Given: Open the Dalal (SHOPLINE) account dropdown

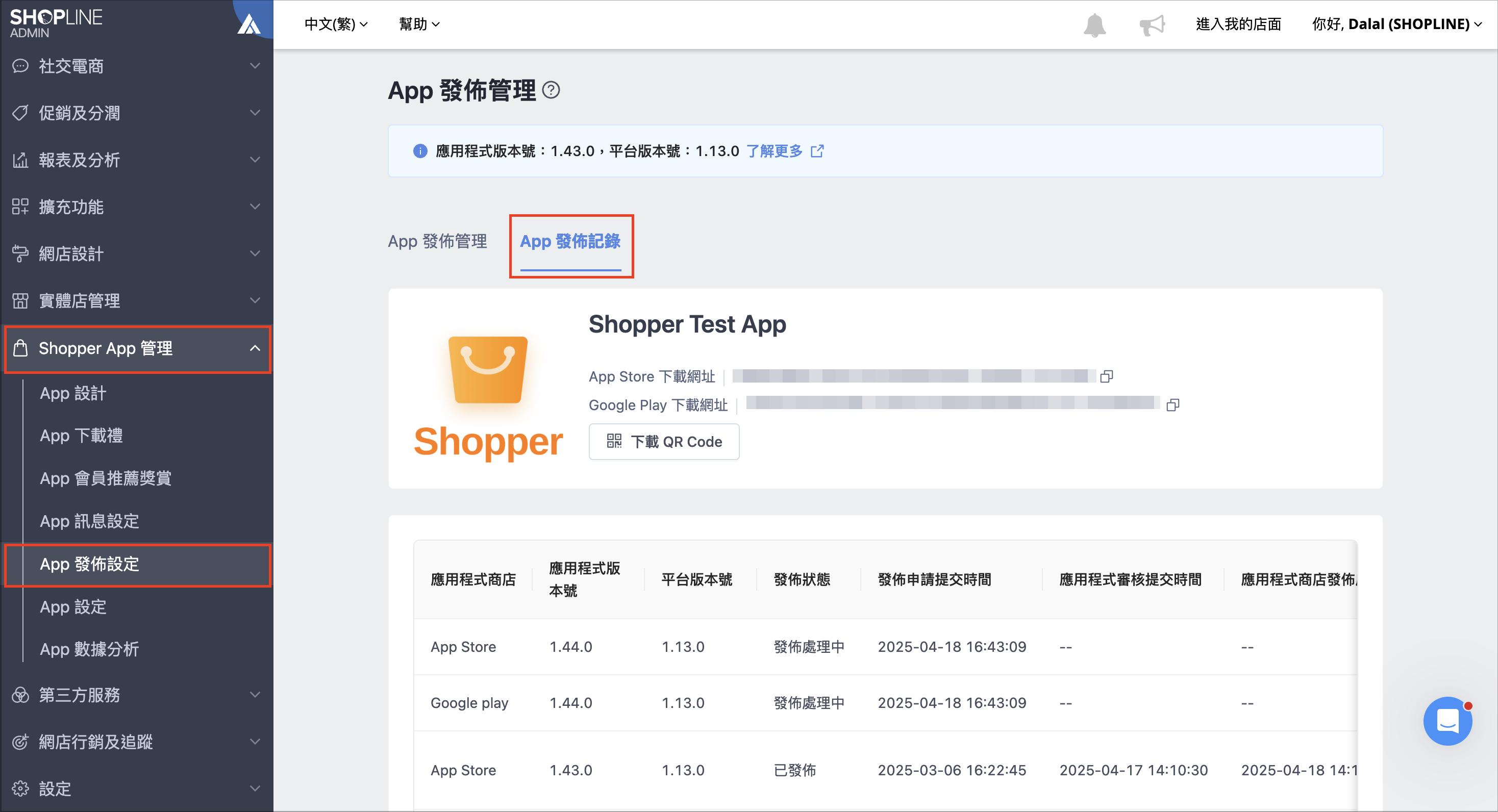Looking at the screenshot, I should [x=1396, y=24].
